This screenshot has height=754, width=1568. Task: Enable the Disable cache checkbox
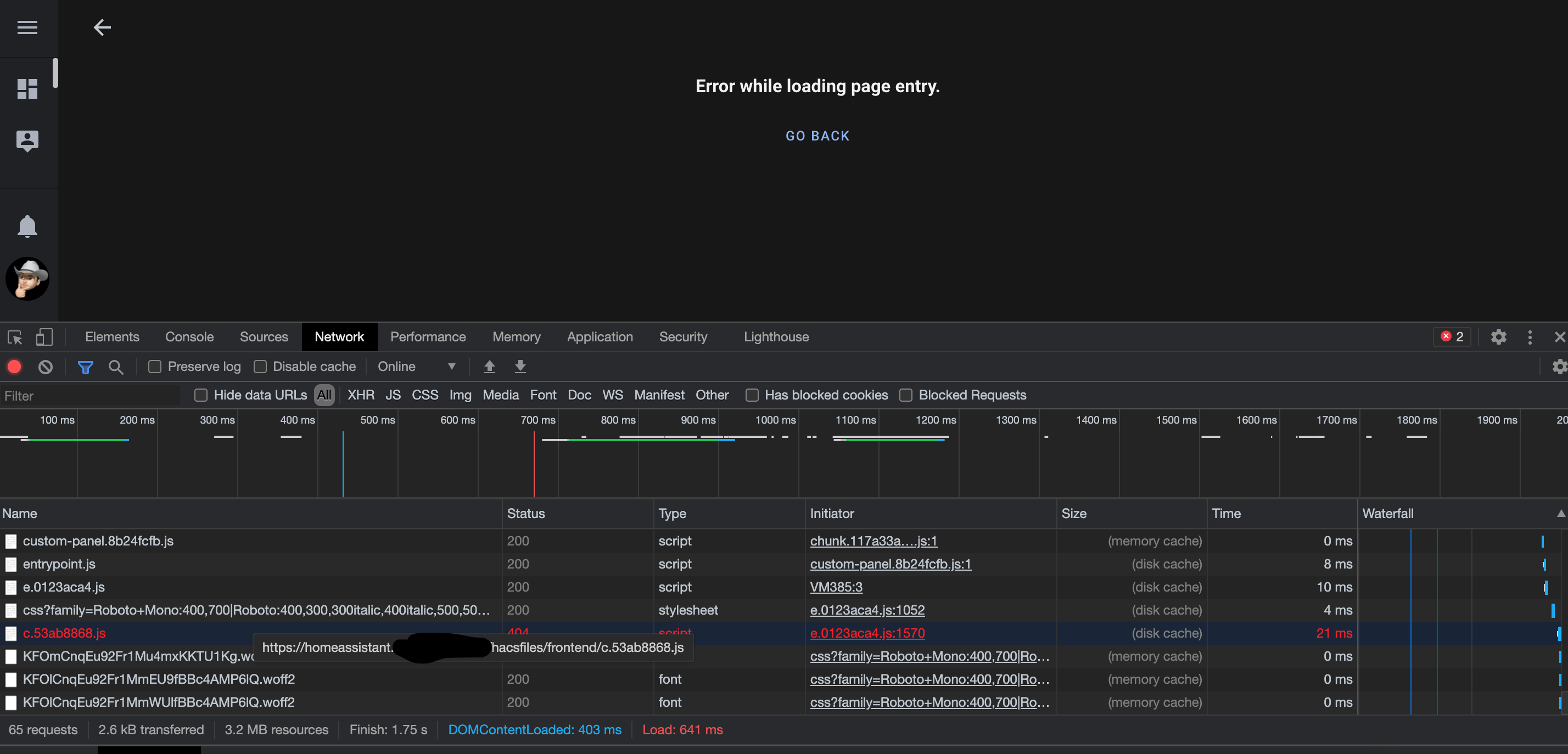coord(260,367)
